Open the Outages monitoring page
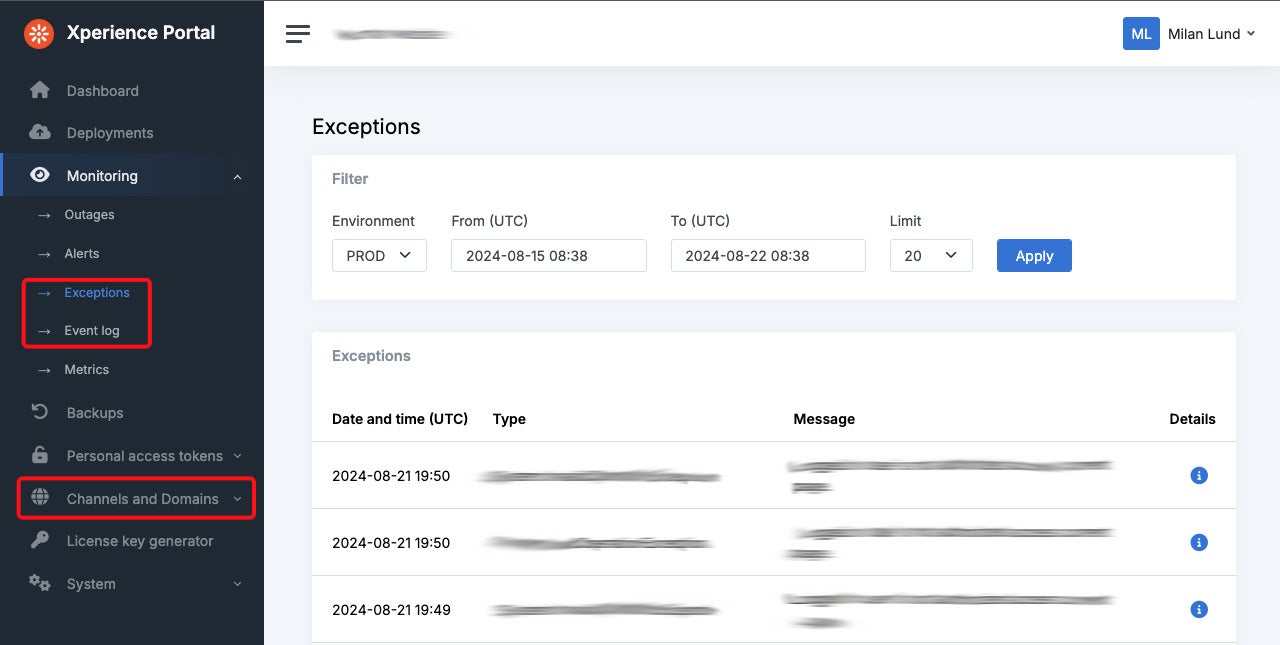The width and height of the screenshot is (1280, 645). click(x=89, y=215)
